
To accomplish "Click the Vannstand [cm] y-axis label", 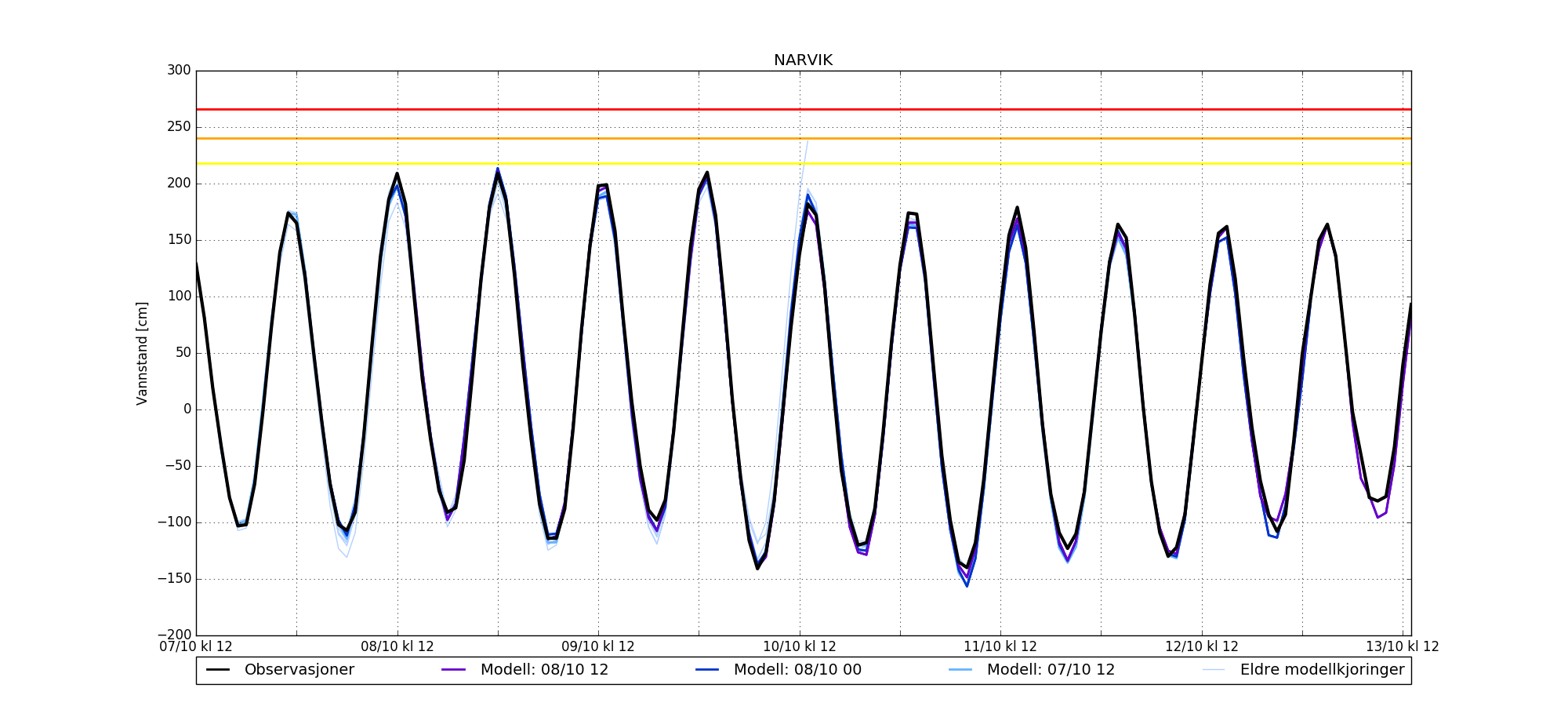I will coord(142,353).
